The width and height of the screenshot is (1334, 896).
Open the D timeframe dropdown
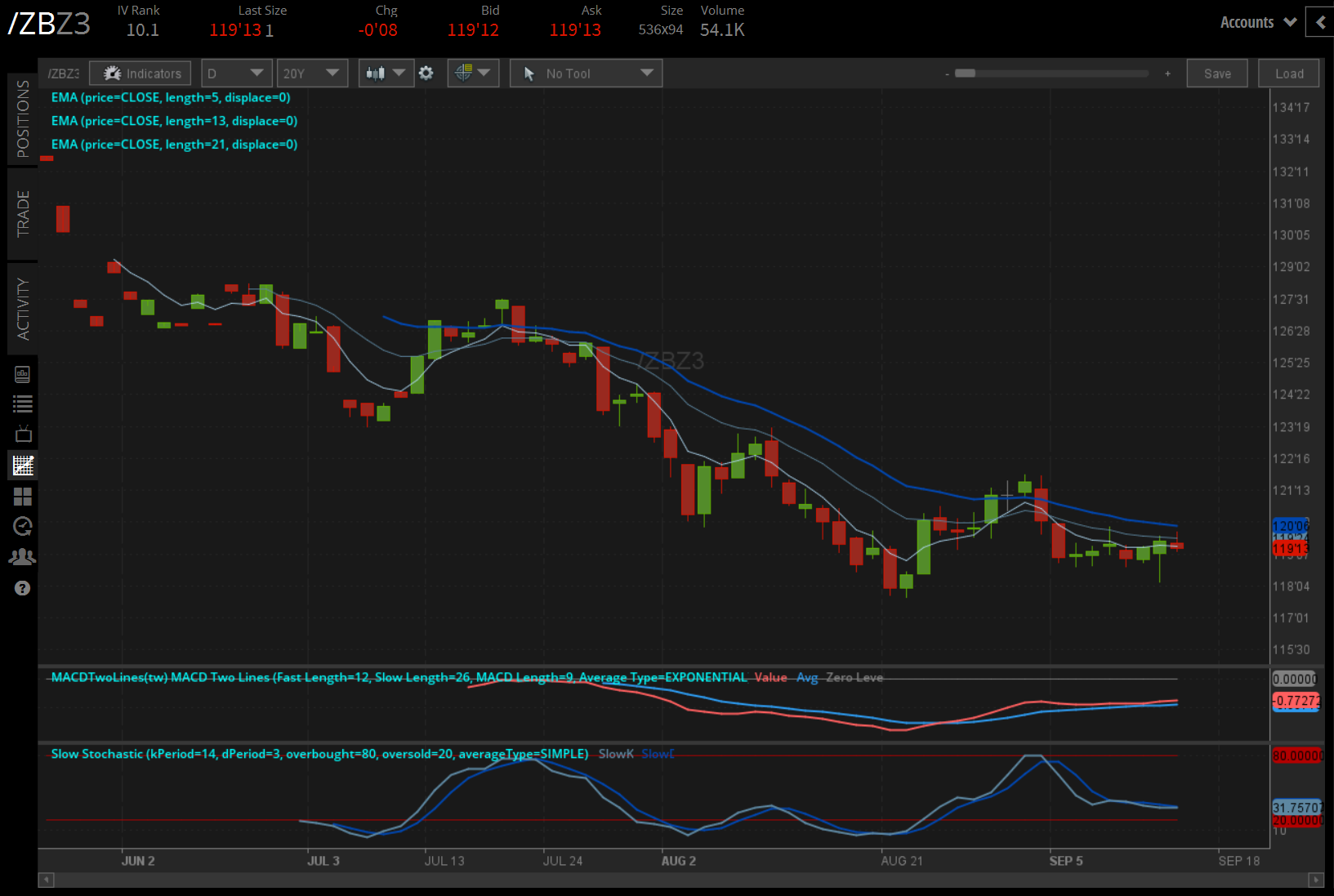tap(236, 73)
